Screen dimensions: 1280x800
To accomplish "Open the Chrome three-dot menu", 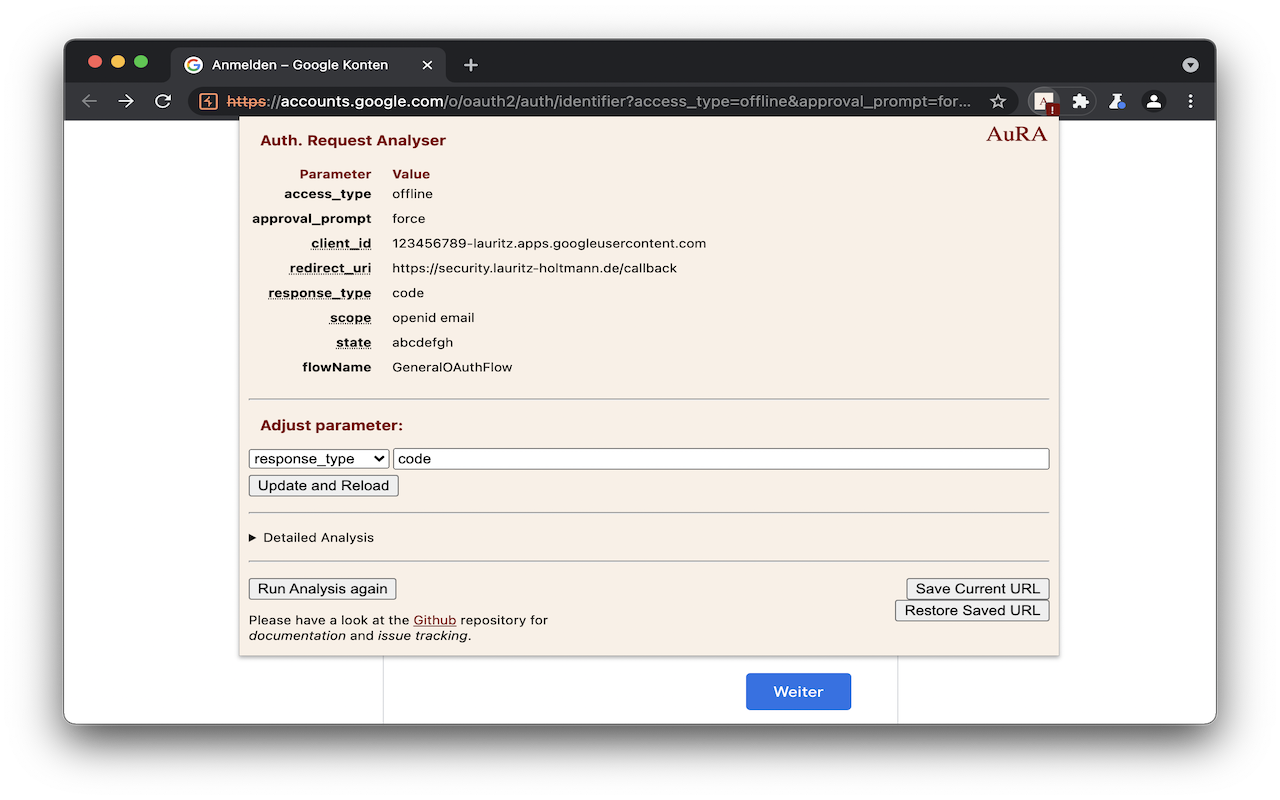I will 1190,101.
